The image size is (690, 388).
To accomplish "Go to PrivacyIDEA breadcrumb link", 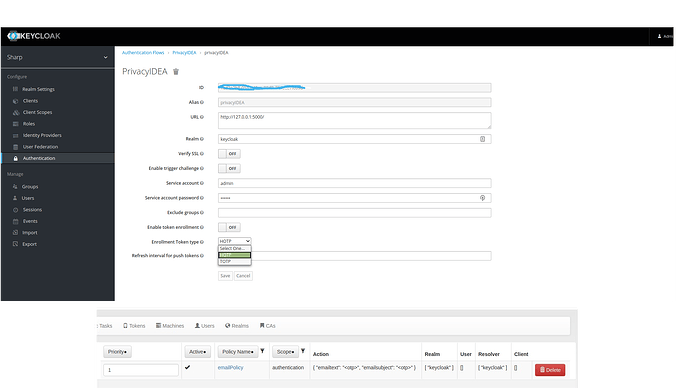I will tap(184, 53).
